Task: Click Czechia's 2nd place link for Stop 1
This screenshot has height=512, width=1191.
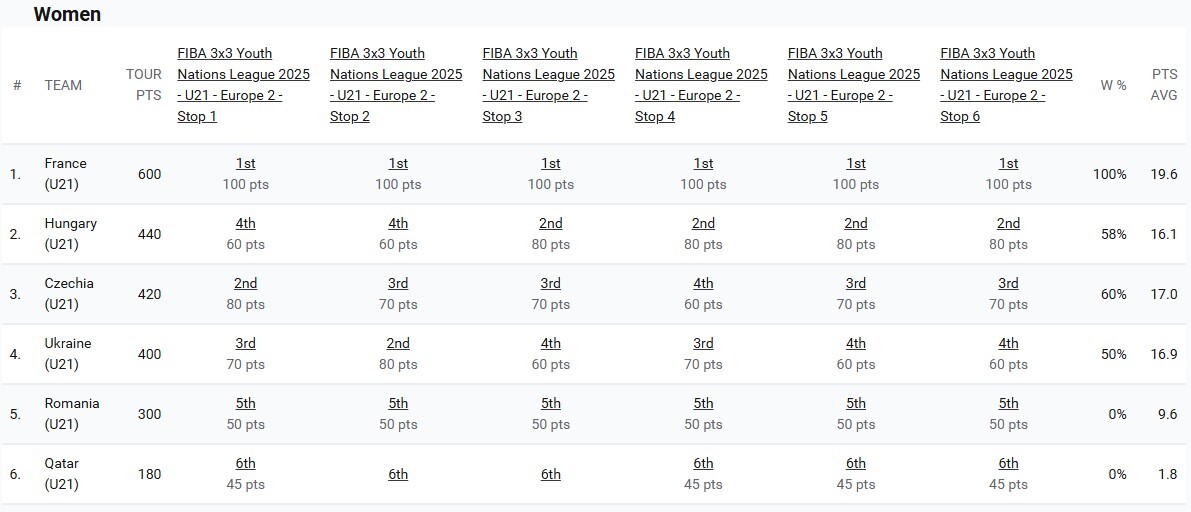Action: (245, 283)
